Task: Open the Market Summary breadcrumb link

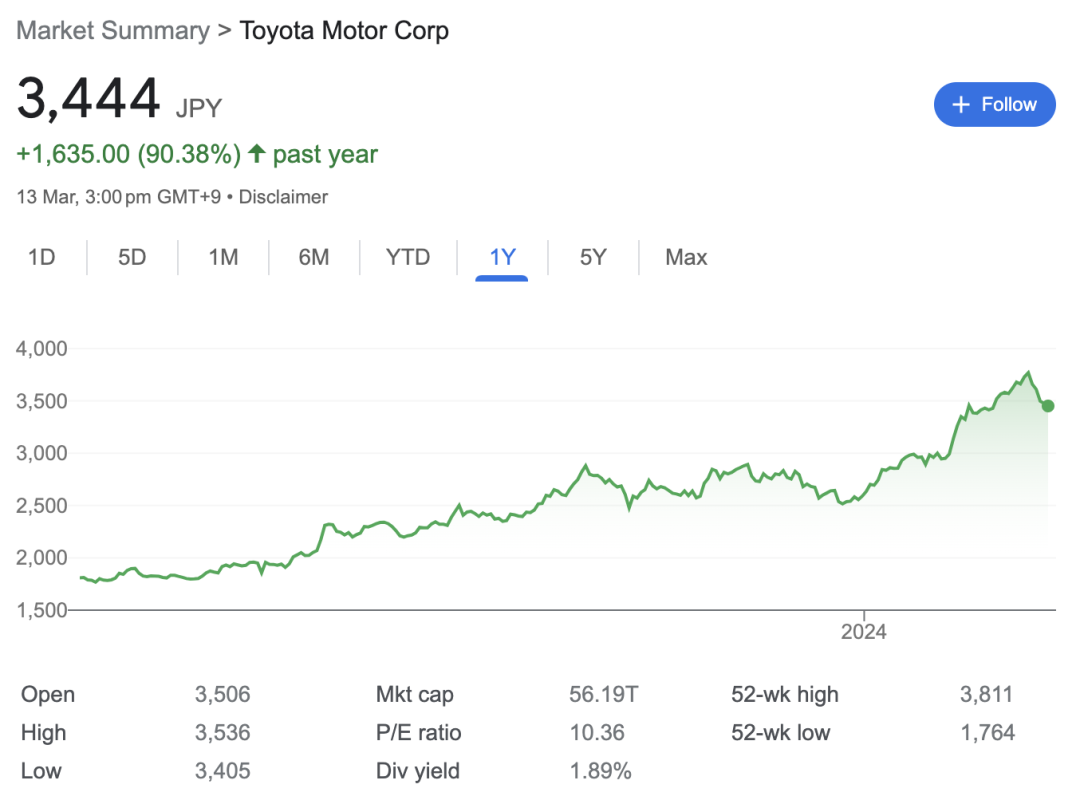Action: 113,30
